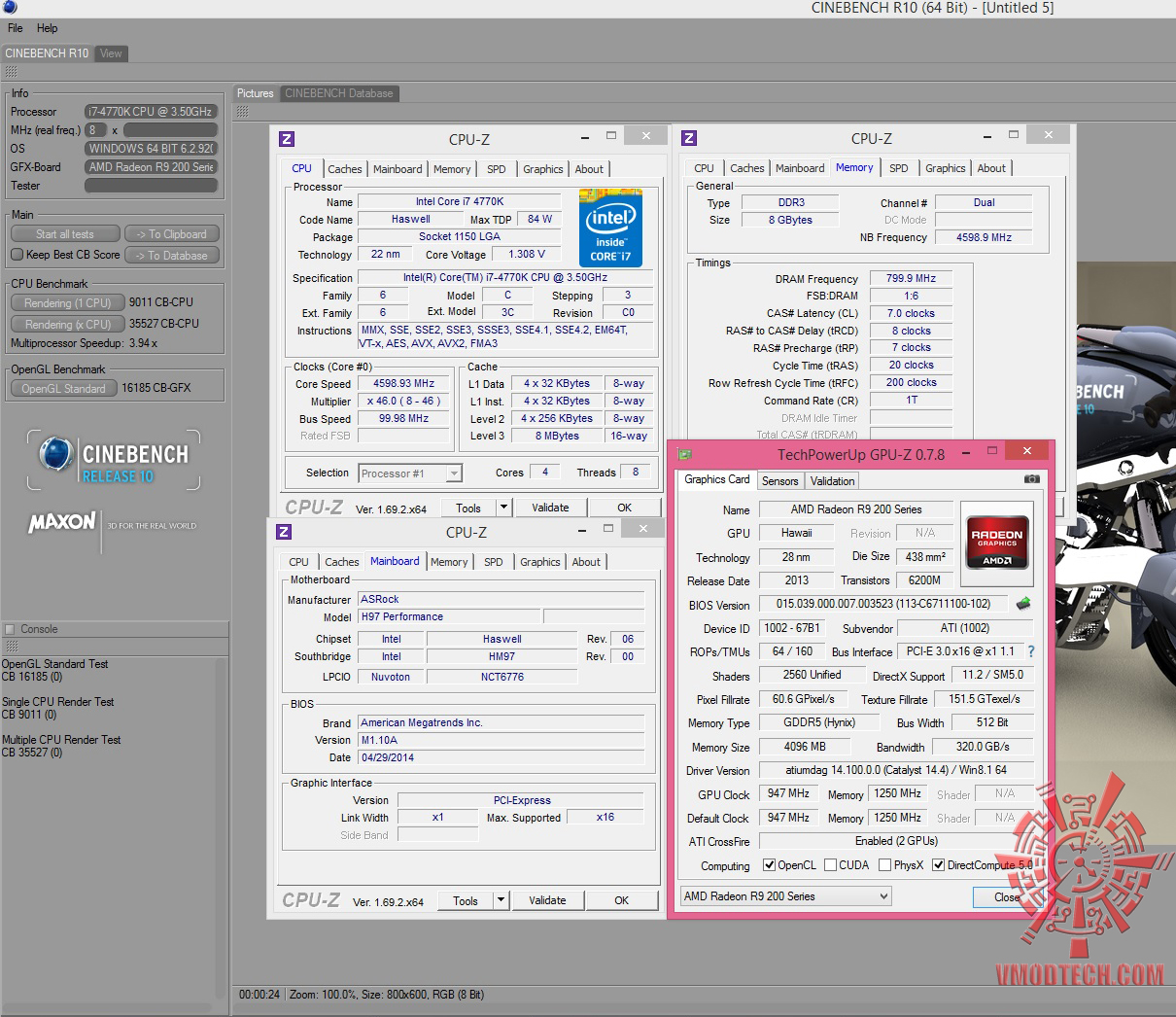Click the Radeon Graphics logo in GPU-Z
The height and width of the screenshot is (1017, 1176).
coord(997,542)
